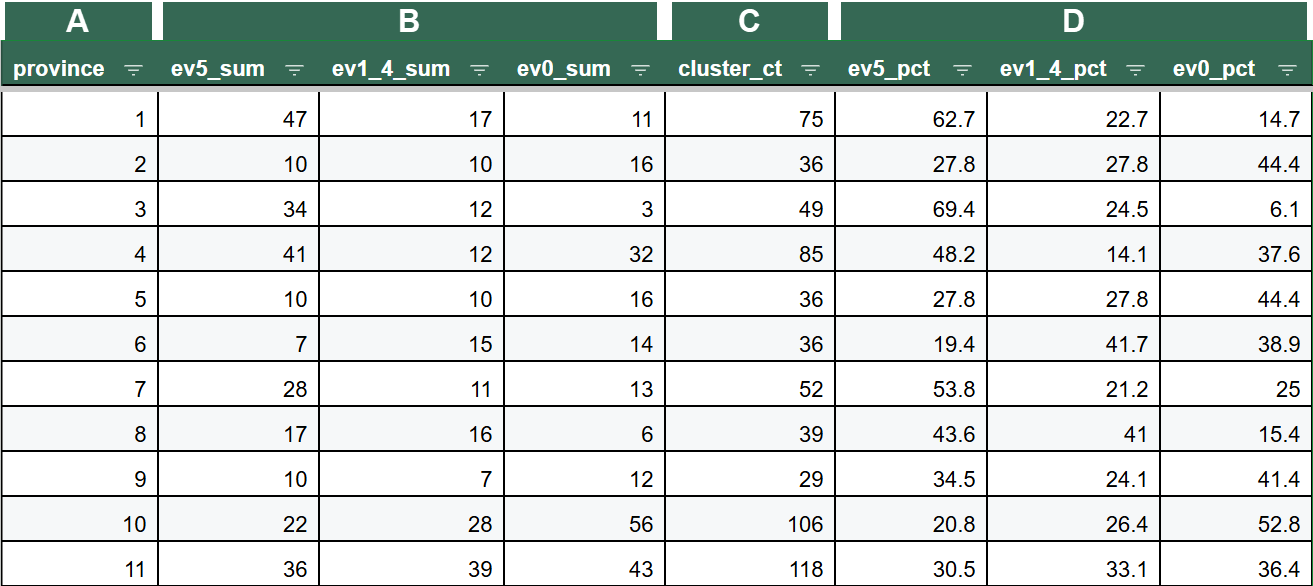Open the province column filter dropdown
This screenshot has width=1313, height=586.
pyautogui.click(x=134, y=68)
